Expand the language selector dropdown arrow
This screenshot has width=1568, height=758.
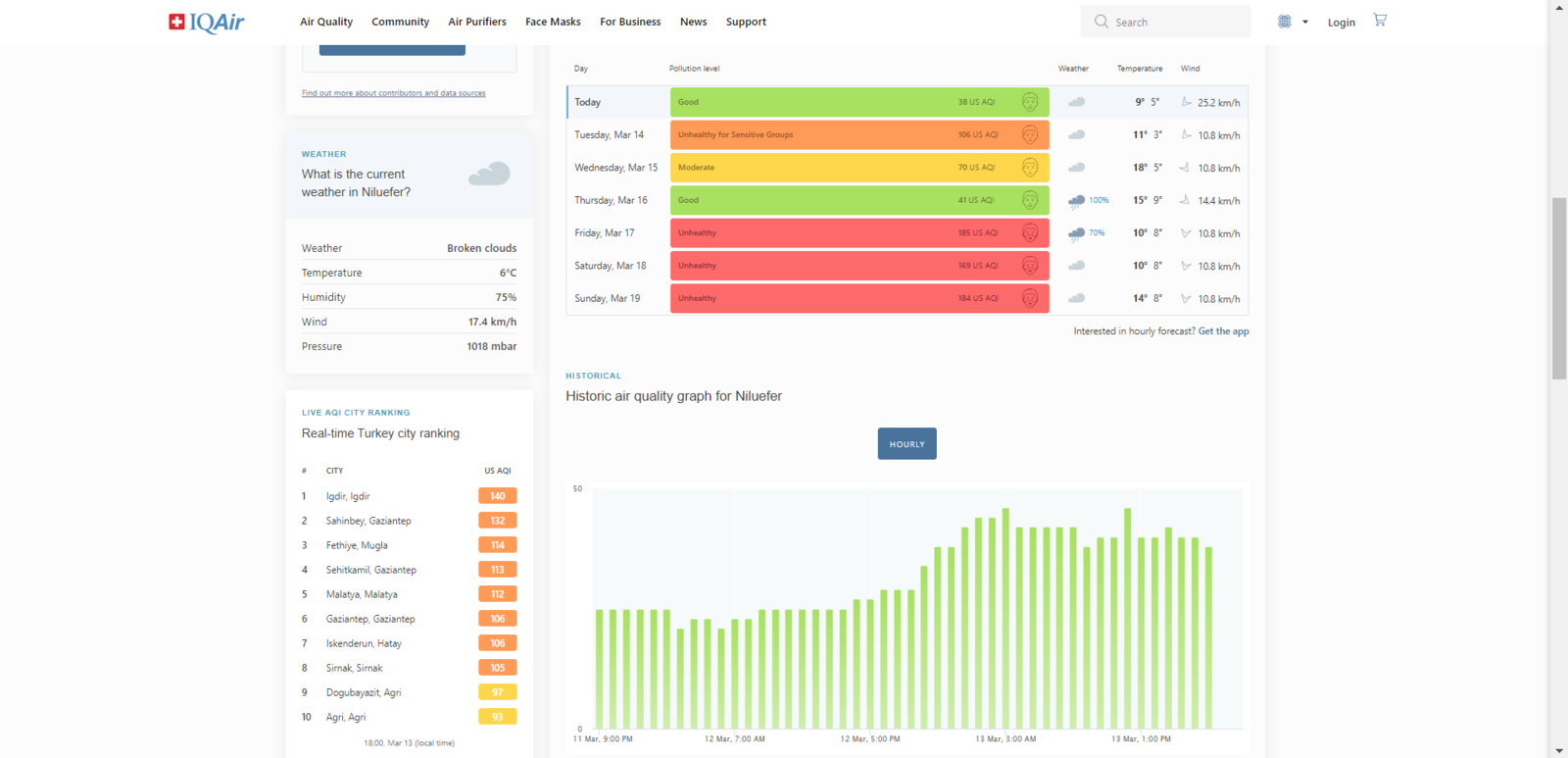point(1305,22)
